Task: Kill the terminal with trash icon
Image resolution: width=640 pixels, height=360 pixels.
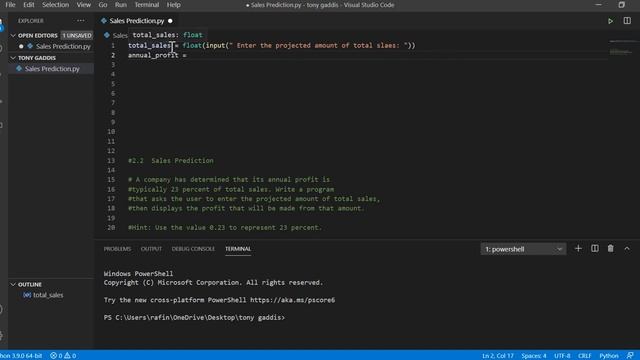Action: (611, 249)
